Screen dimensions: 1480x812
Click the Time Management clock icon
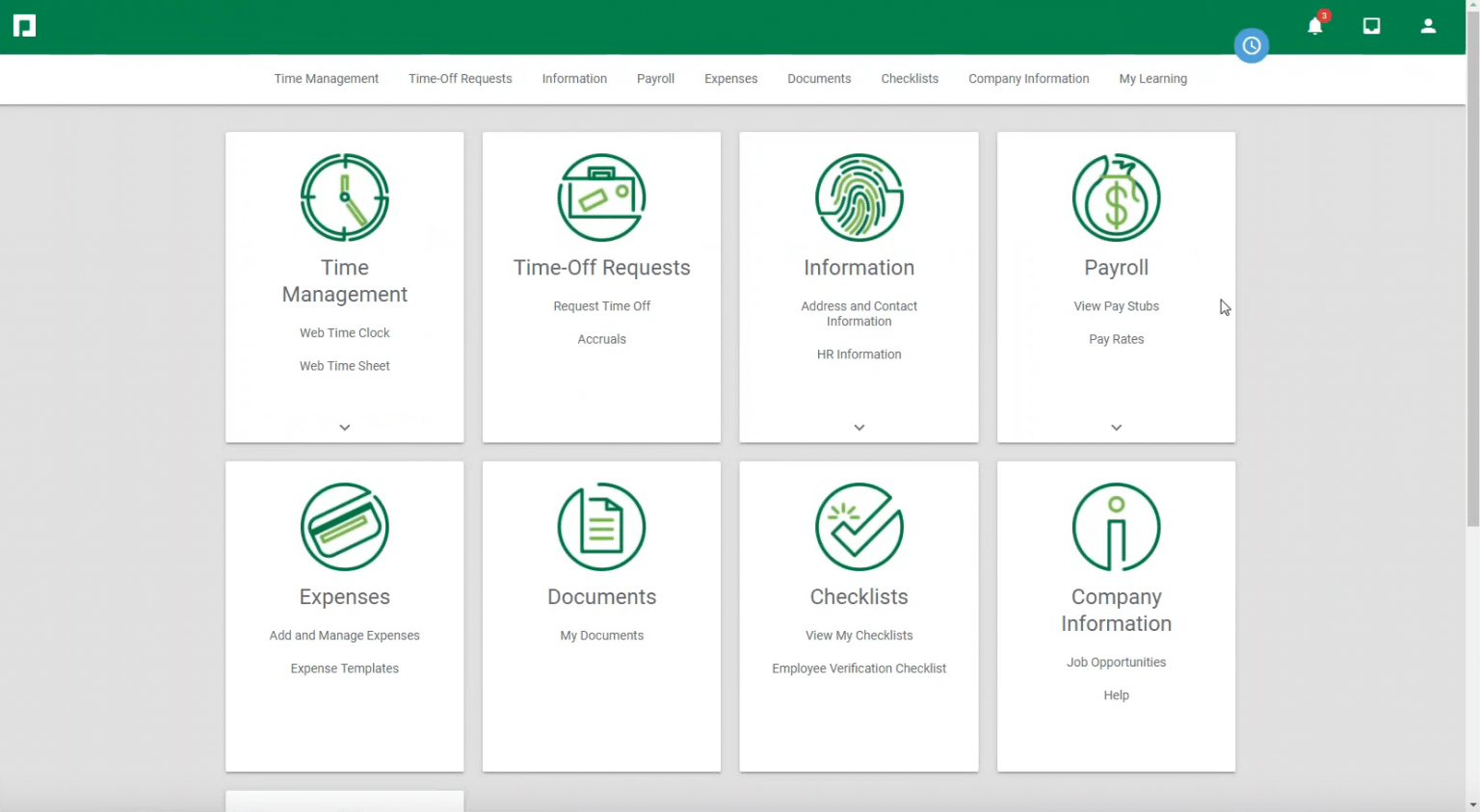click(344, 197)
